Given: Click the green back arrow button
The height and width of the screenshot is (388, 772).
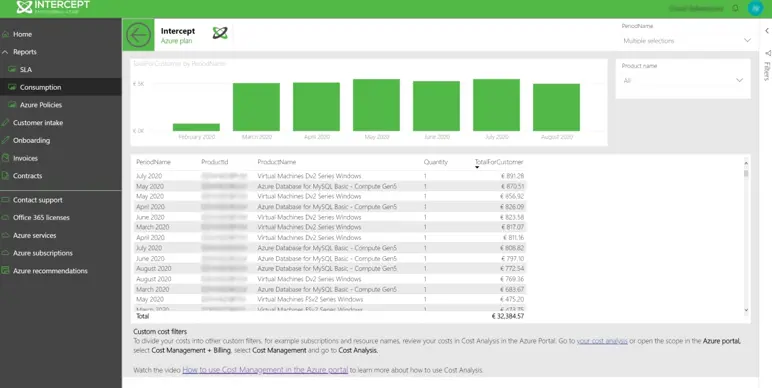Looking at the screenshot, I should pyautogui.click(x=138, y=35).
